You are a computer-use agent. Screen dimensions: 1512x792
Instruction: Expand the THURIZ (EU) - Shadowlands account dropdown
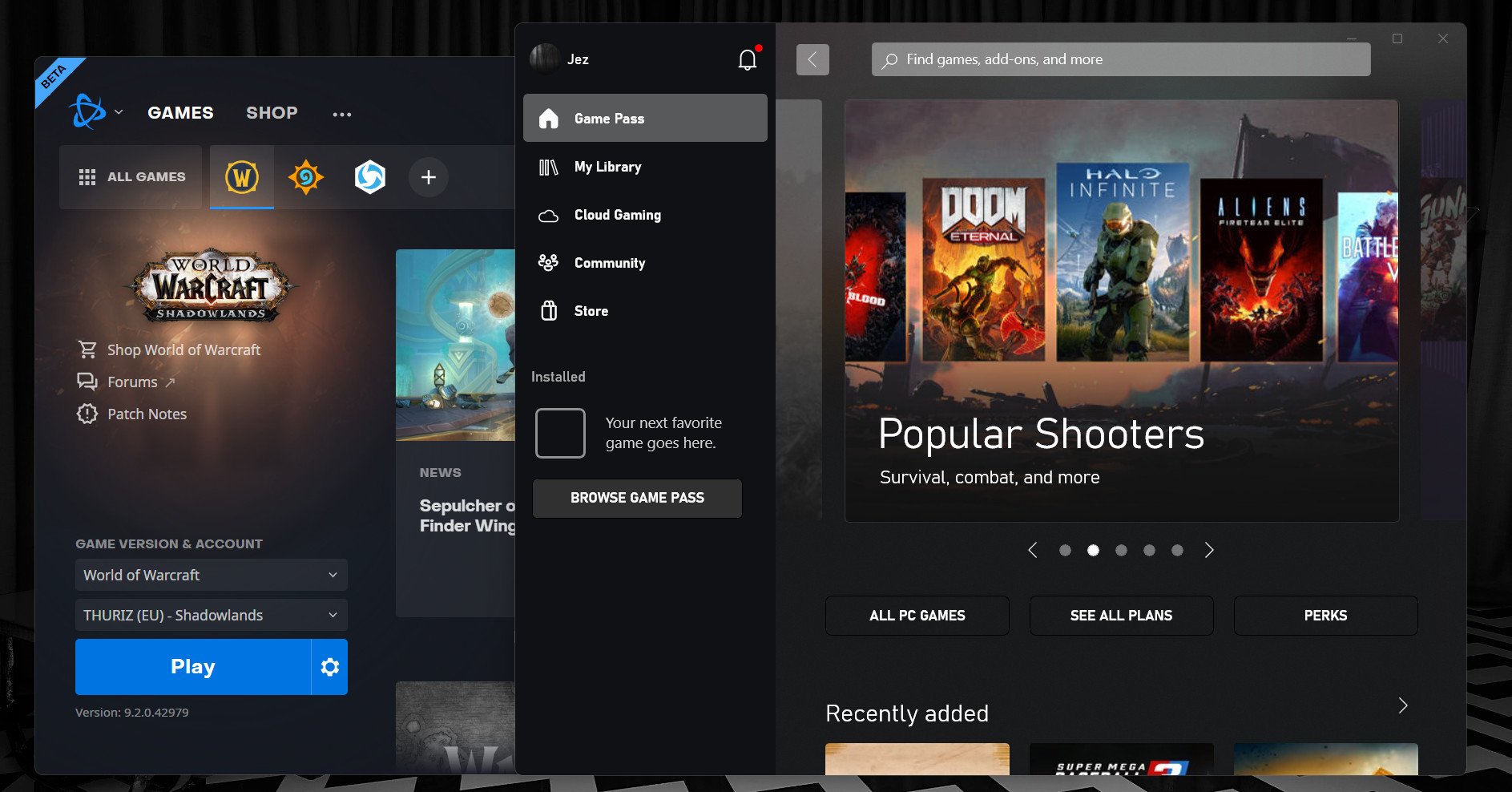click(212, 615)
